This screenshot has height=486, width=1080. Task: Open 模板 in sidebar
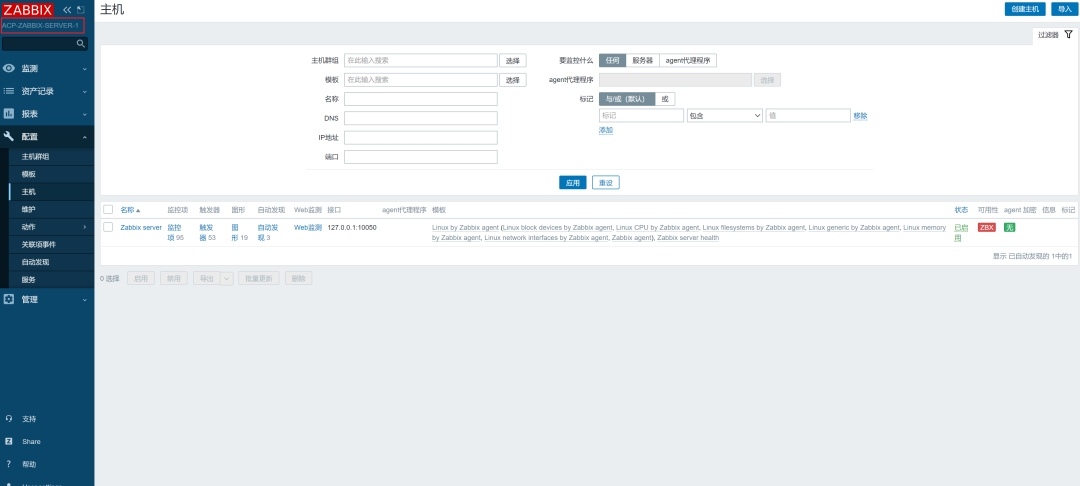(28, 174)
